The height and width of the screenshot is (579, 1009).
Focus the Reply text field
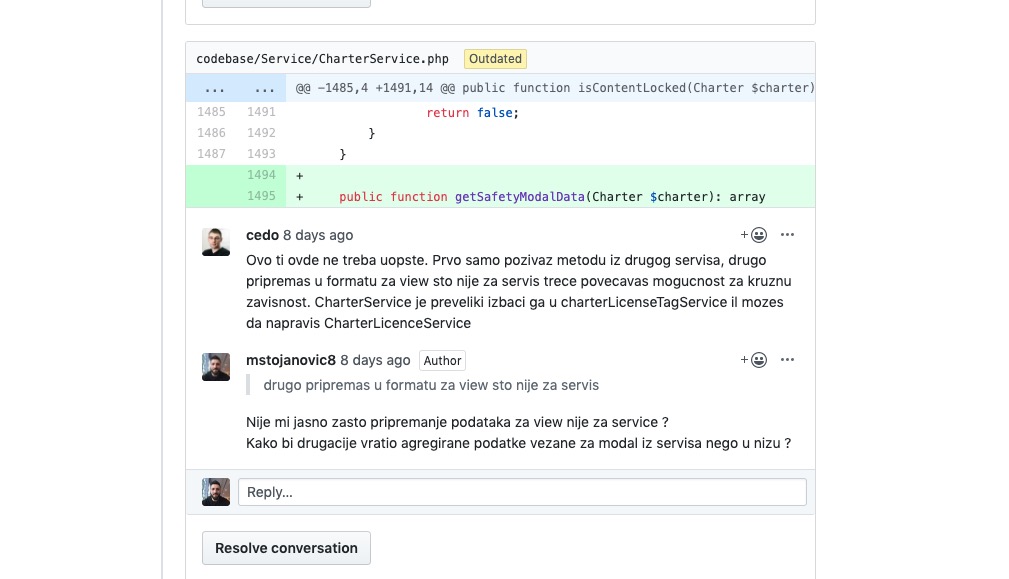point(522,492)
